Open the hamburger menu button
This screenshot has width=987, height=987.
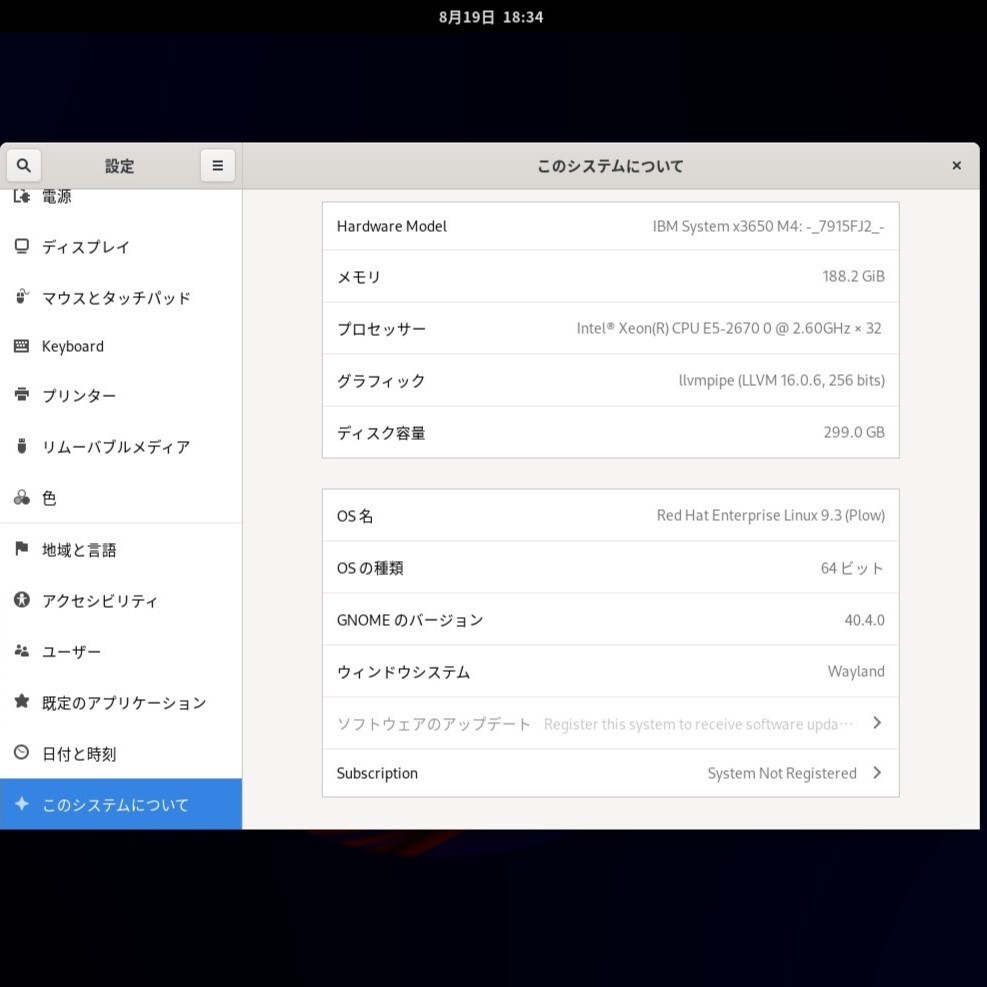[x=218, y=166]
